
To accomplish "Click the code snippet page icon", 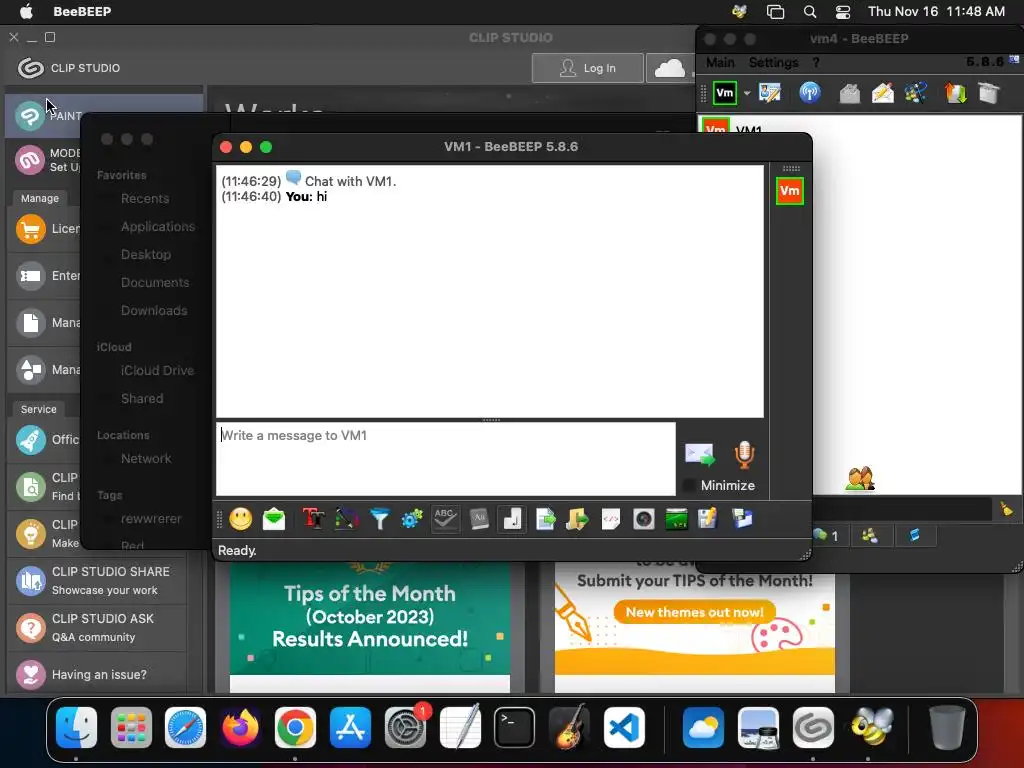I will [x=611, y=519].
